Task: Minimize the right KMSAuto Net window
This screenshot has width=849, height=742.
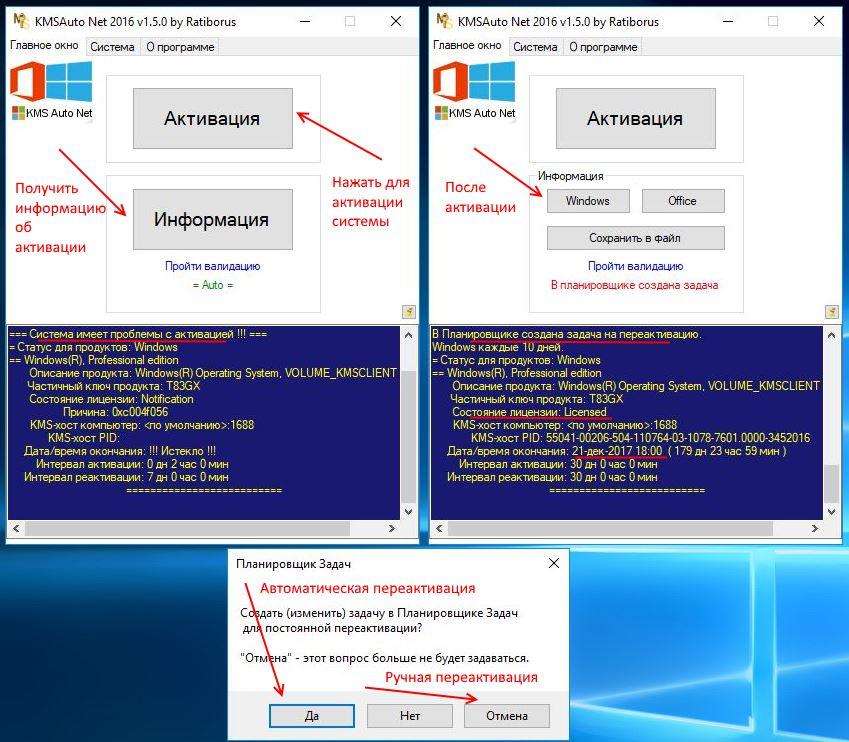Action: tap(728, 21)
